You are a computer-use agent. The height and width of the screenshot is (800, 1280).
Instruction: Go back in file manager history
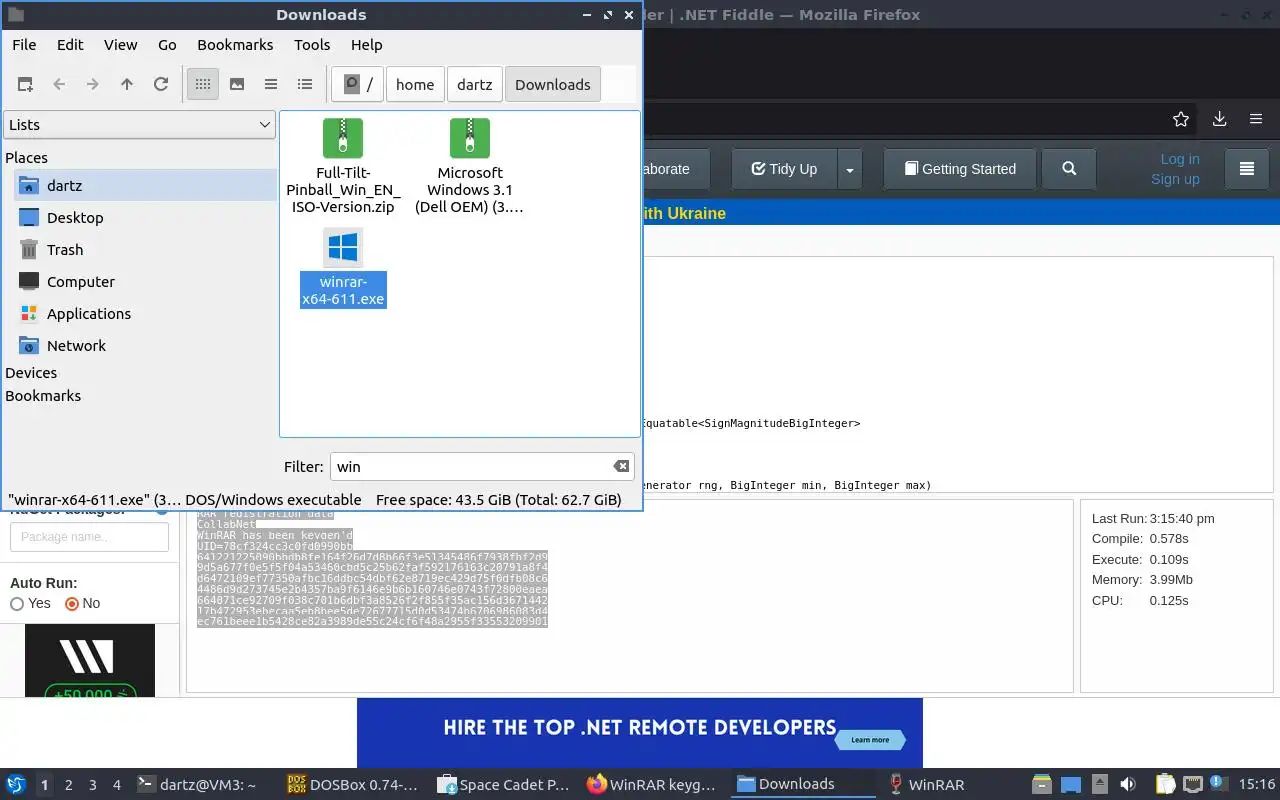point(59,85)
